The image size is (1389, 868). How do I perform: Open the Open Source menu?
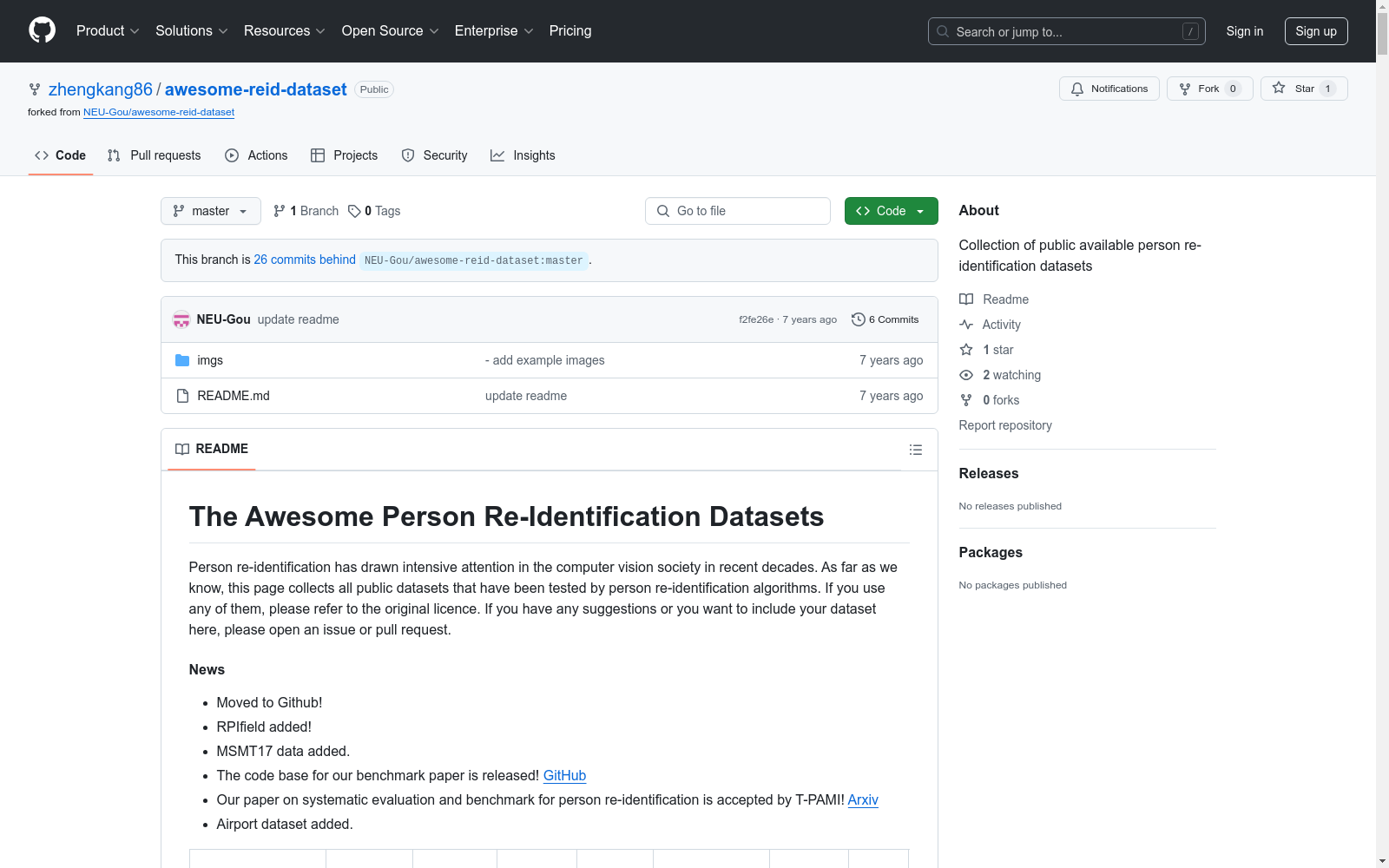391,31
